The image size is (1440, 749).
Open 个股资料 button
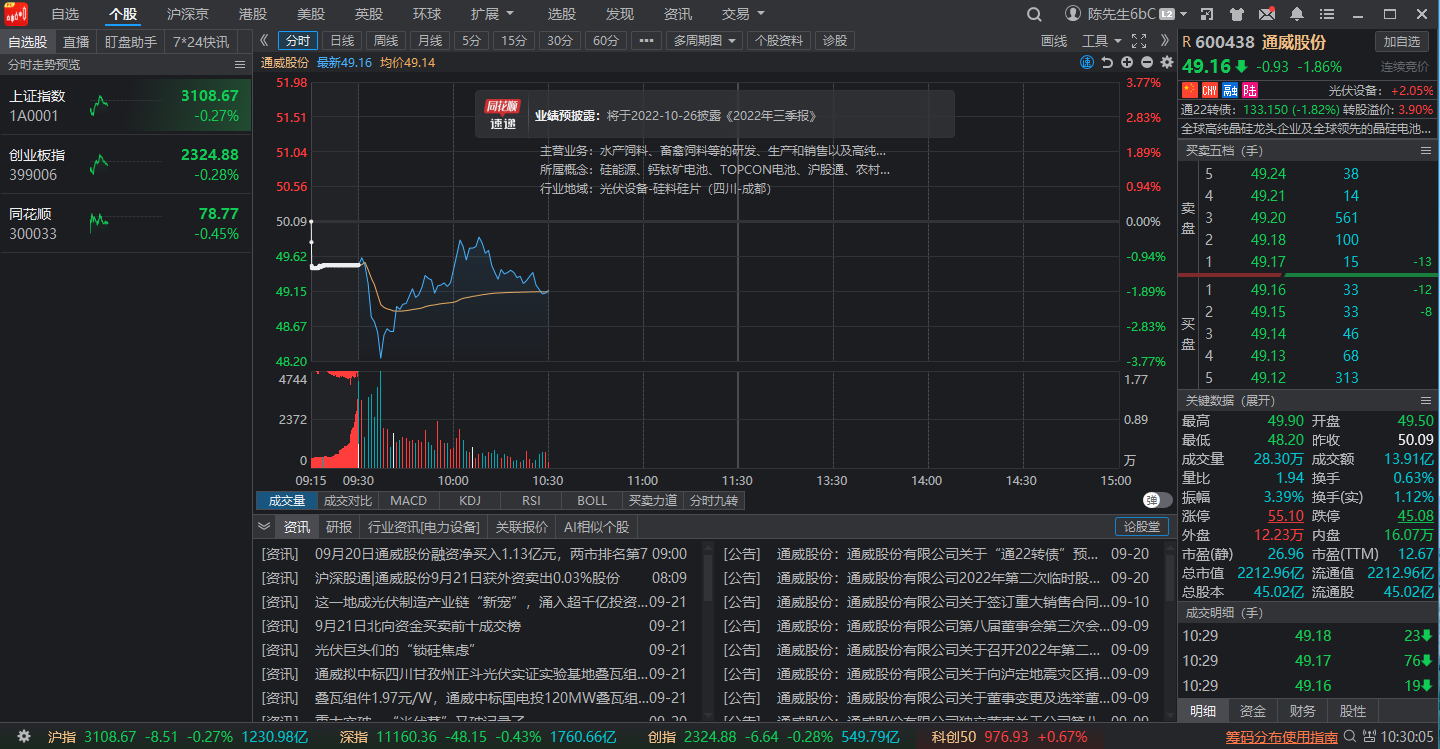(779, 41)
